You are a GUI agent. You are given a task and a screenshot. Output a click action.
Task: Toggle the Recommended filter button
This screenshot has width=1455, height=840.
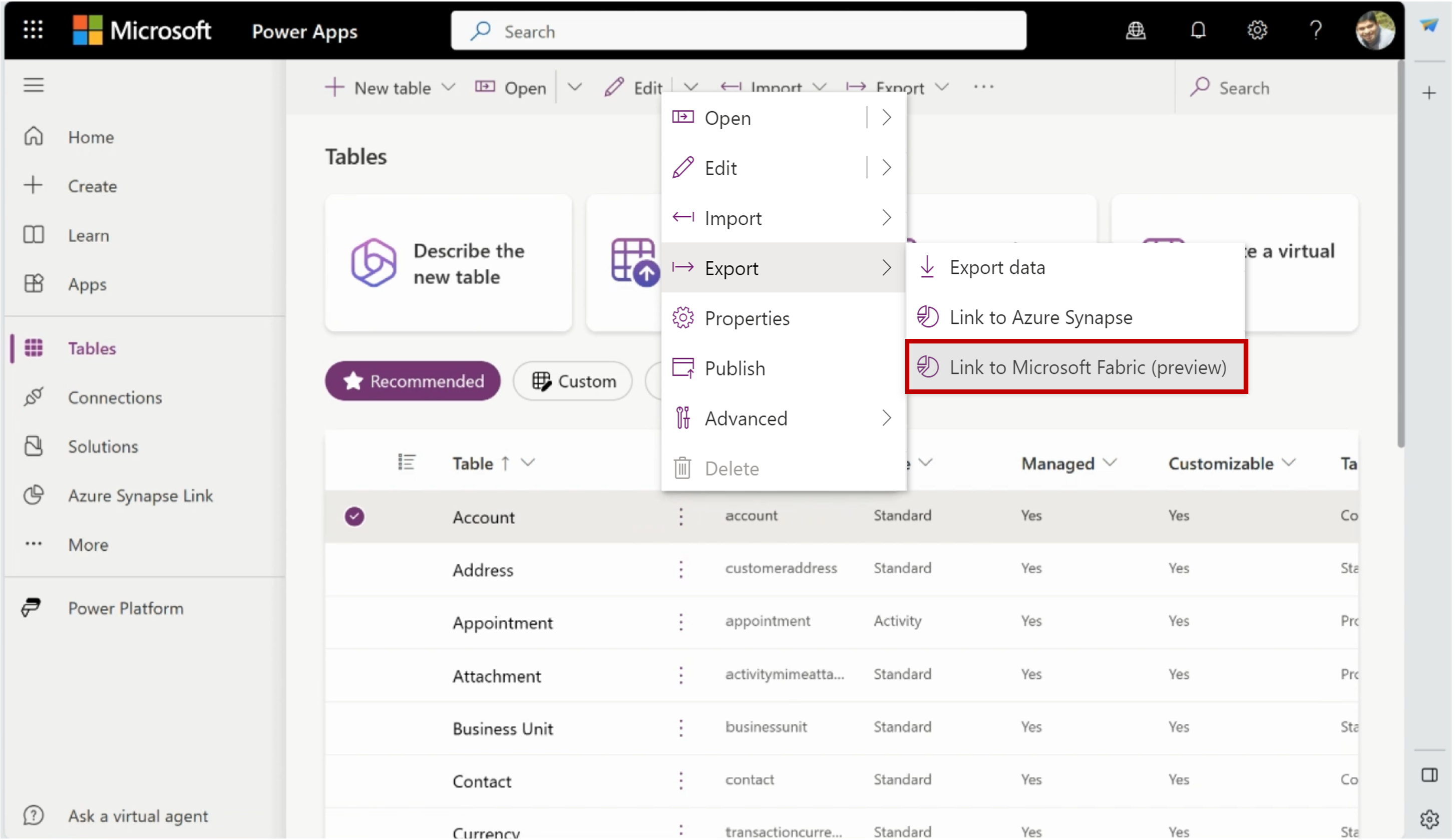click(413, 381)
